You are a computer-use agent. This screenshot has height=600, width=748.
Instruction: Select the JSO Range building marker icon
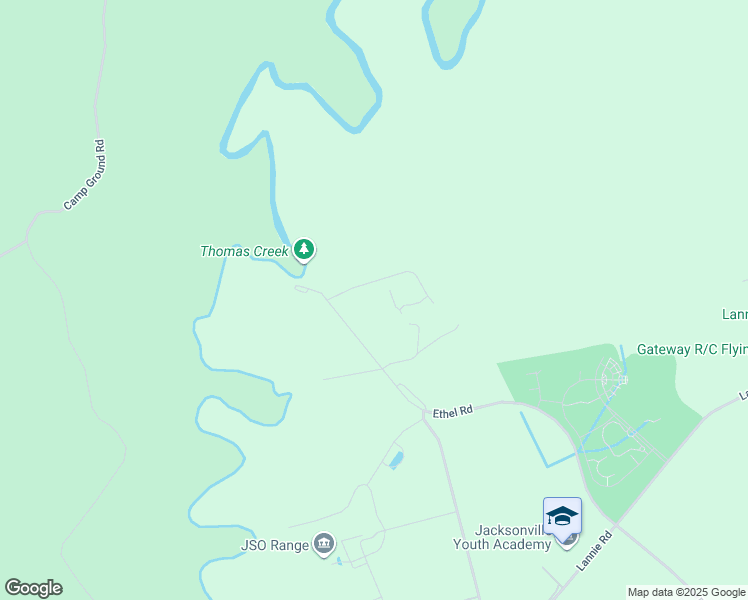(324, 544)
